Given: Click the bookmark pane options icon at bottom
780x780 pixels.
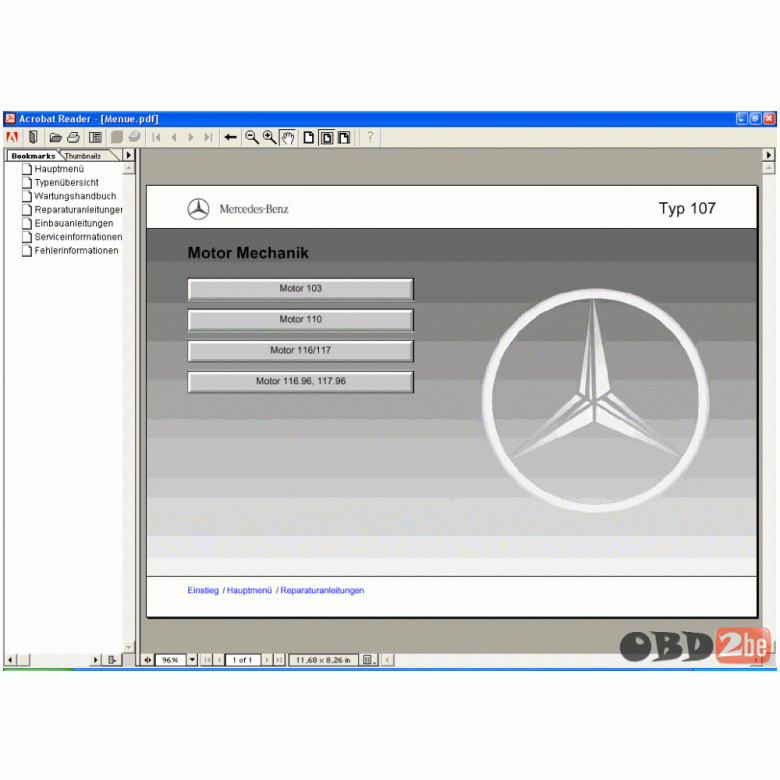Looking at the screenshot, I should click(112, 660).
